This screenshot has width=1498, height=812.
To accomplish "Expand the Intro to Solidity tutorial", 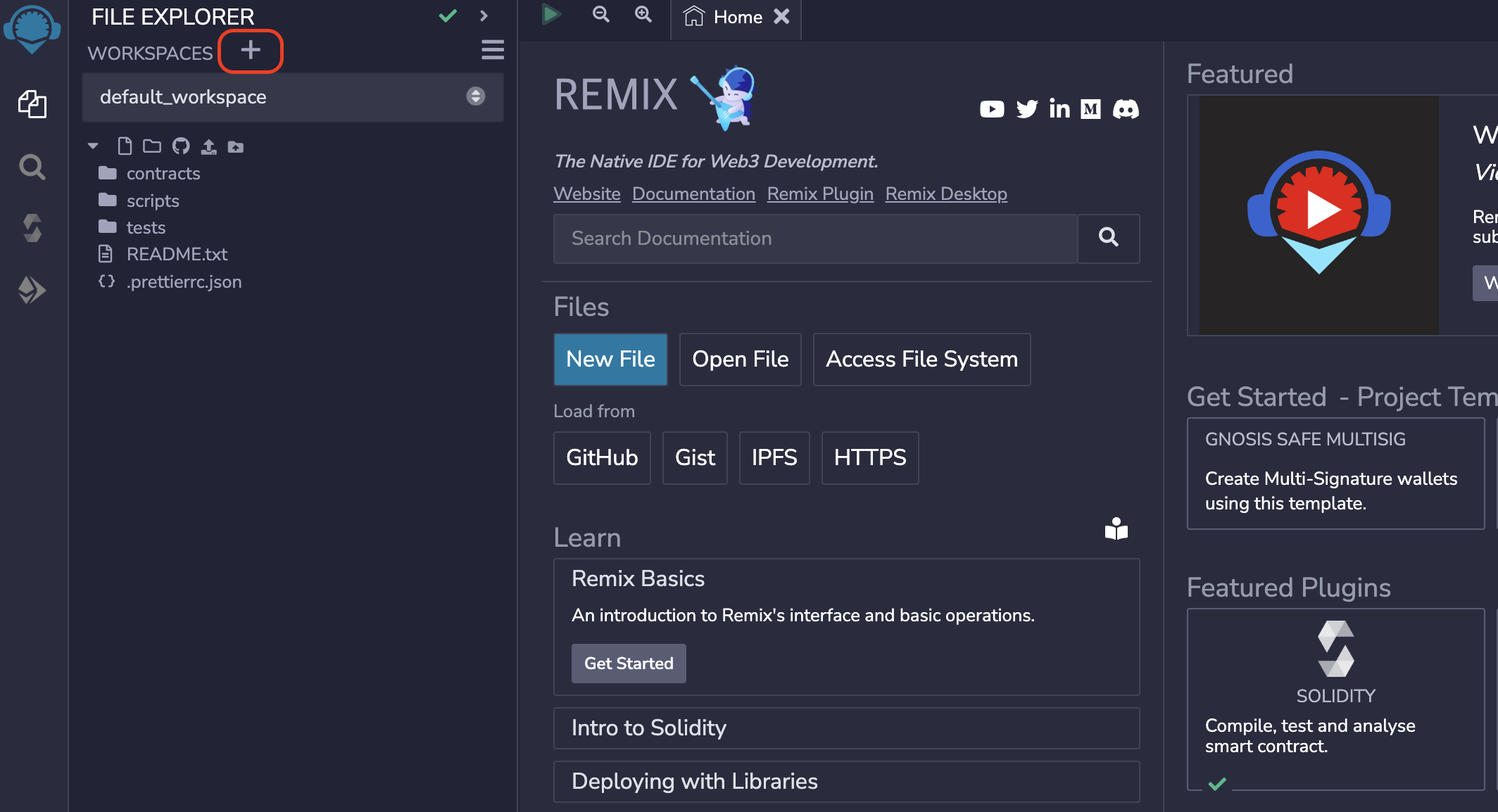I will click(x=846, y=728).
